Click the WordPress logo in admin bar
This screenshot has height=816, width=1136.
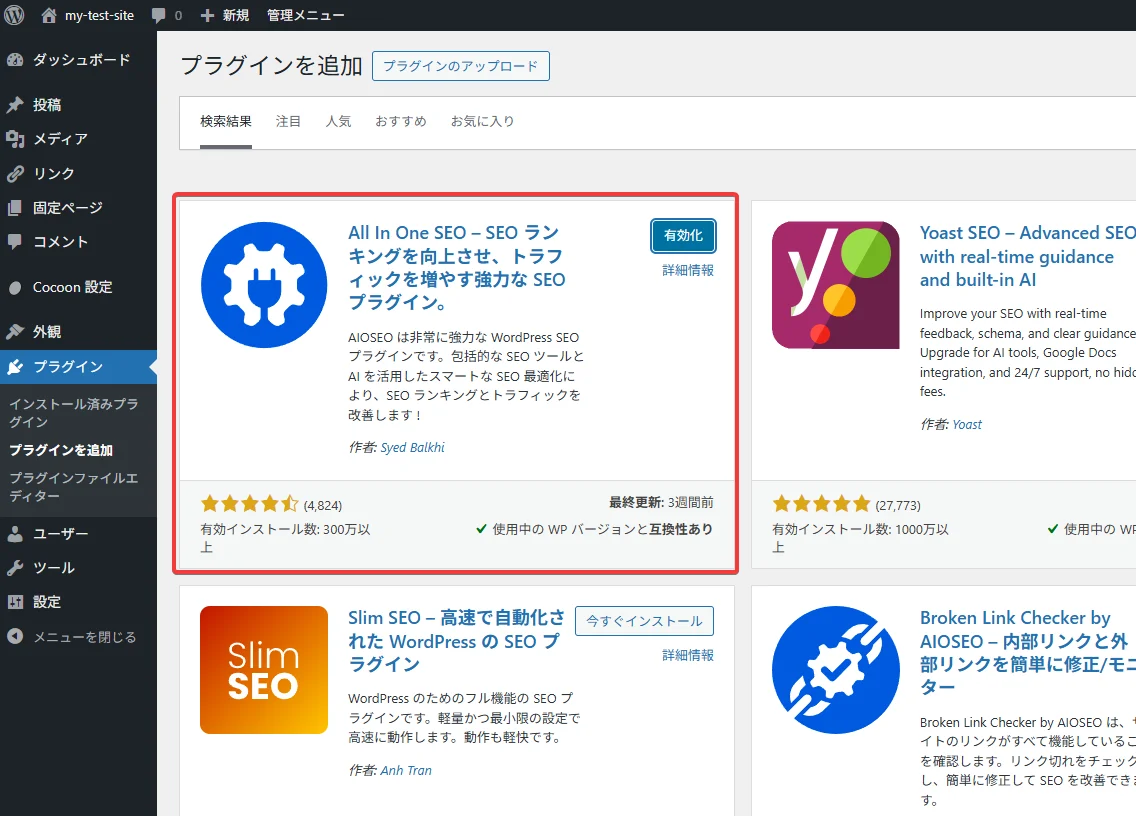pos(14,14)
